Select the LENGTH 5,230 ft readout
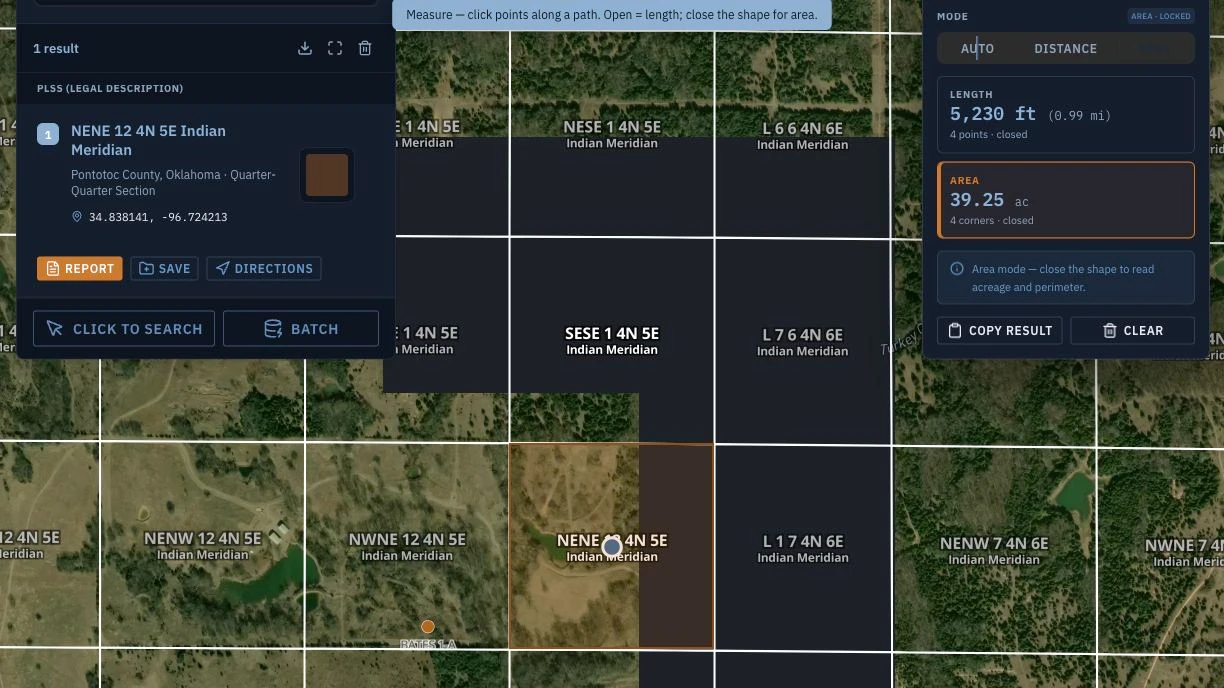 click(x=1066, y=114)
